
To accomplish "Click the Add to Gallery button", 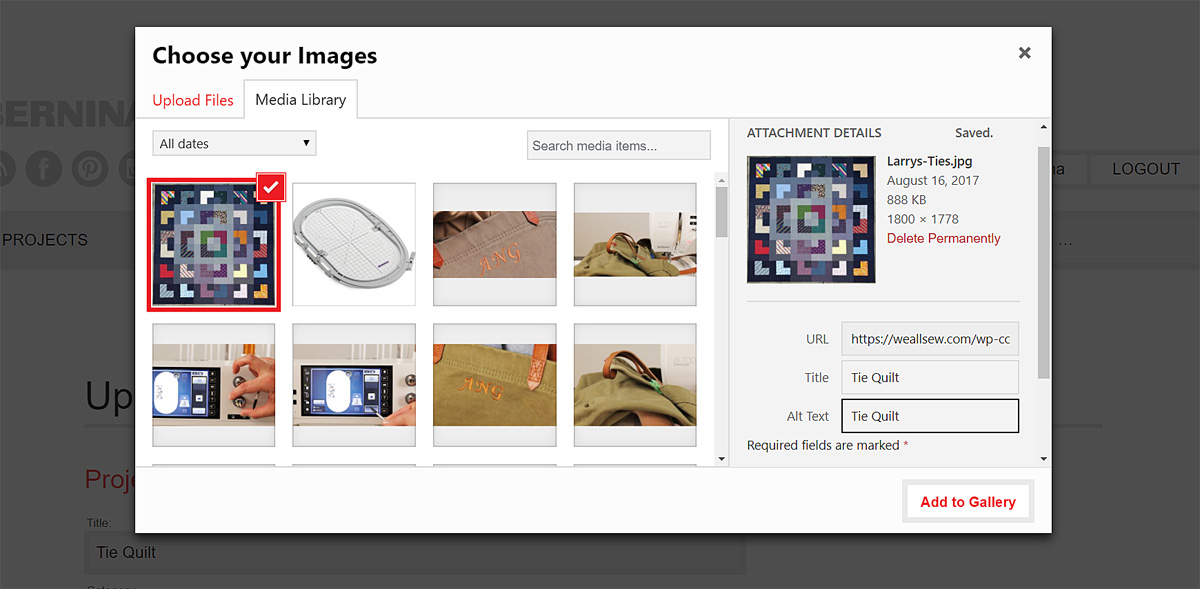I will pos(968,502).
